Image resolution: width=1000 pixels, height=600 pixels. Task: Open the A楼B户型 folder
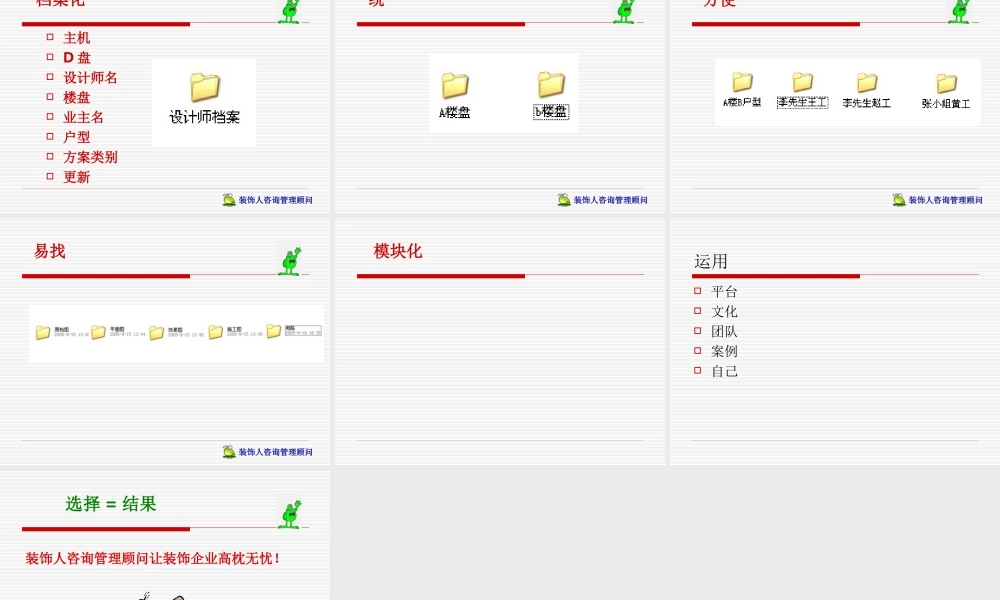pyautogui.click(x=742, y=82)
